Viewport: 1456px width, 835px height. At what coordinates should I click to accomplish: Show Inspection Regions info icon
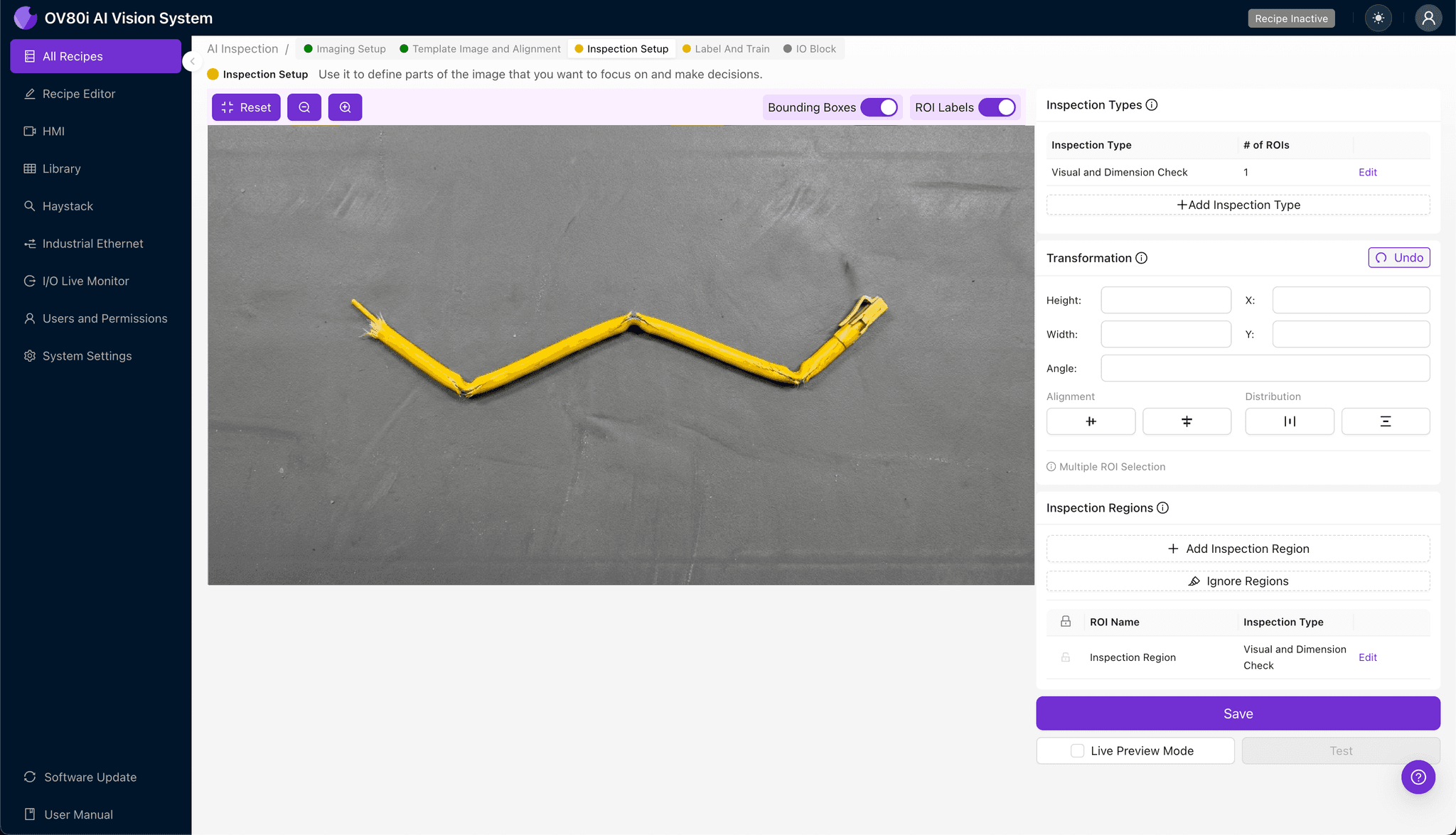pos(1162,508)
